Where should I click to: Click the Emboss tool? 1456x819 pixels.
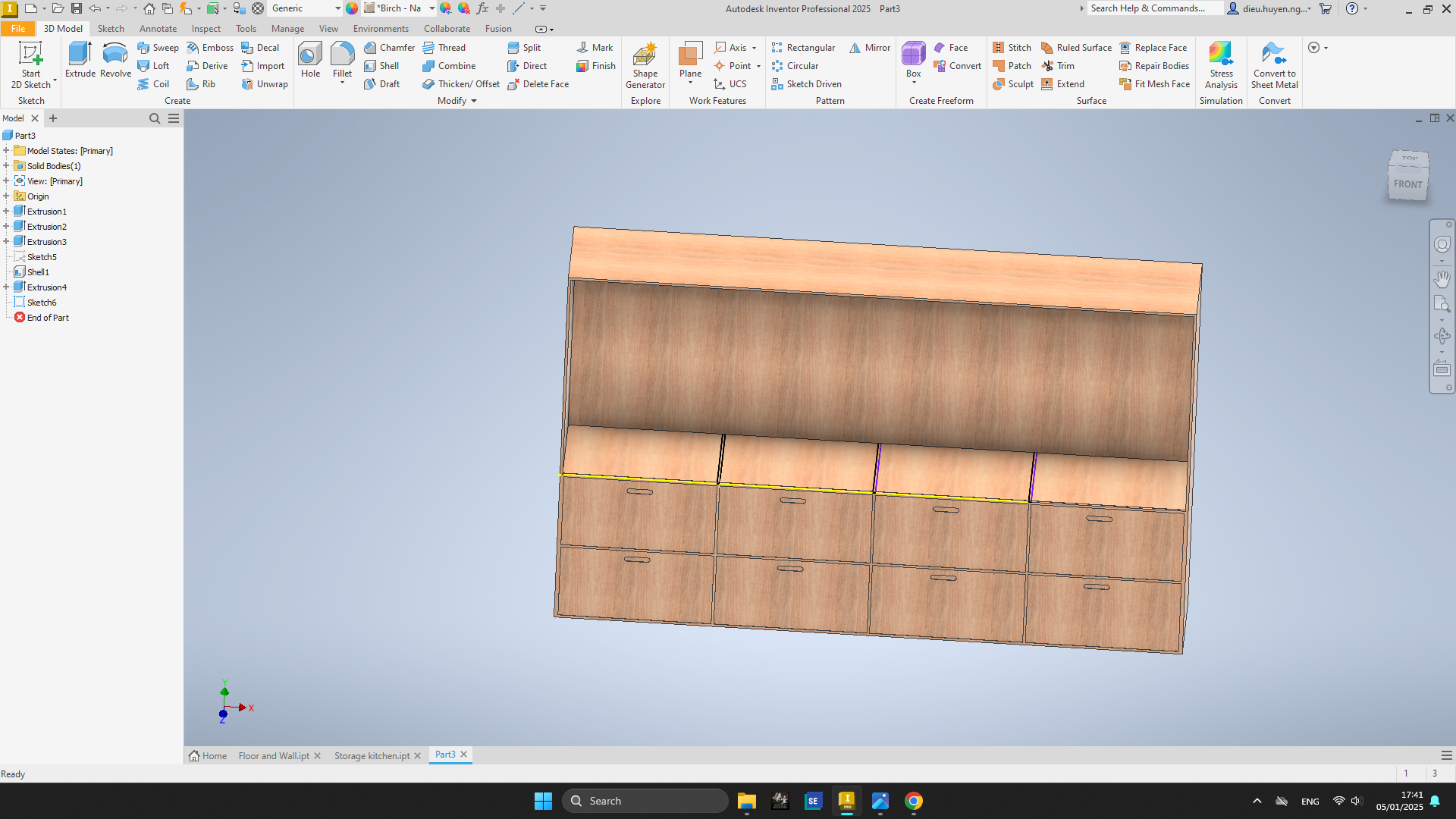[x=210, y=47]
